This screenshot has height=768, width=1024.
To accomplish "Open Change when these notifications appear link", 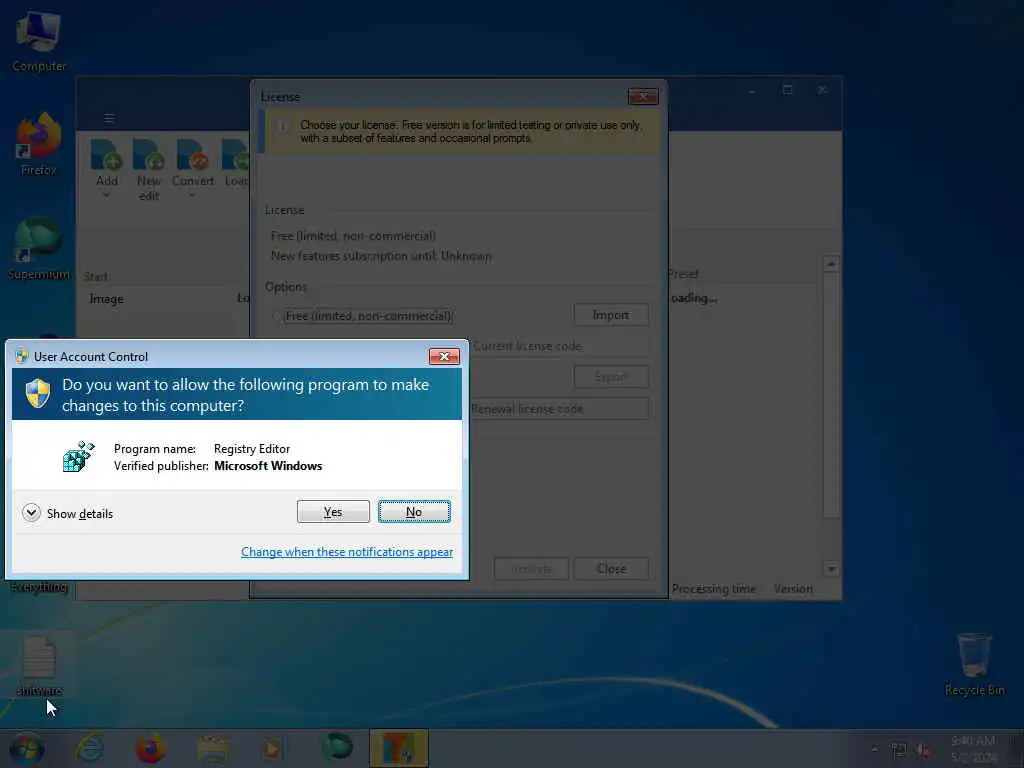I will point(347,552).
